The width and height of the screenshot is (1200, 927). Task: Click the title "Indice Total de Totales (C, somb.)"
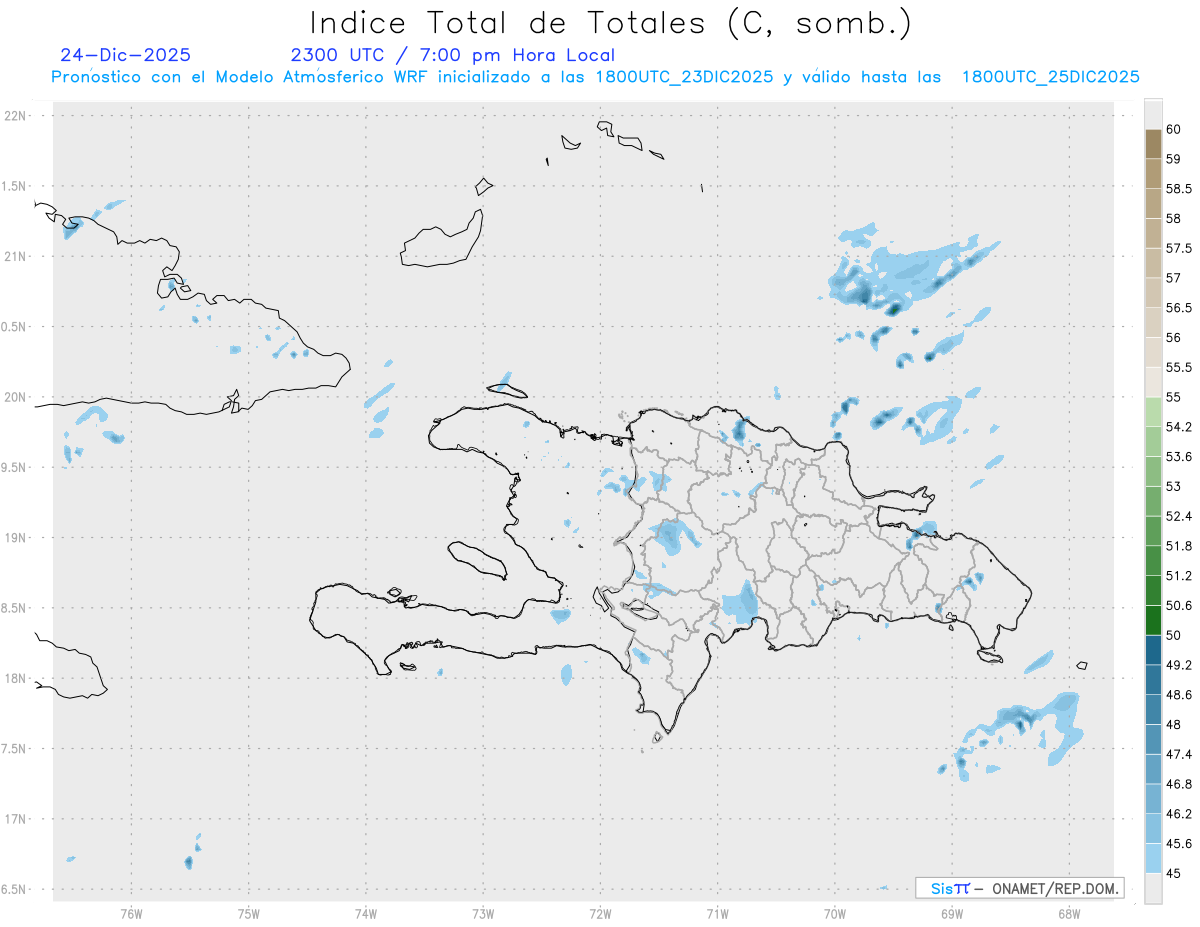(610, 22)
